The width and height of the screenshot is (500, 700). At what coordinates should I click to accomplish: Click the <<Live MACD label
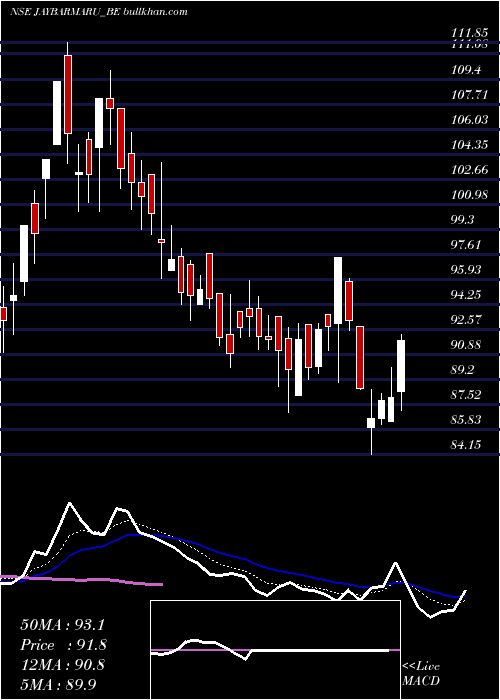(421, 674)
